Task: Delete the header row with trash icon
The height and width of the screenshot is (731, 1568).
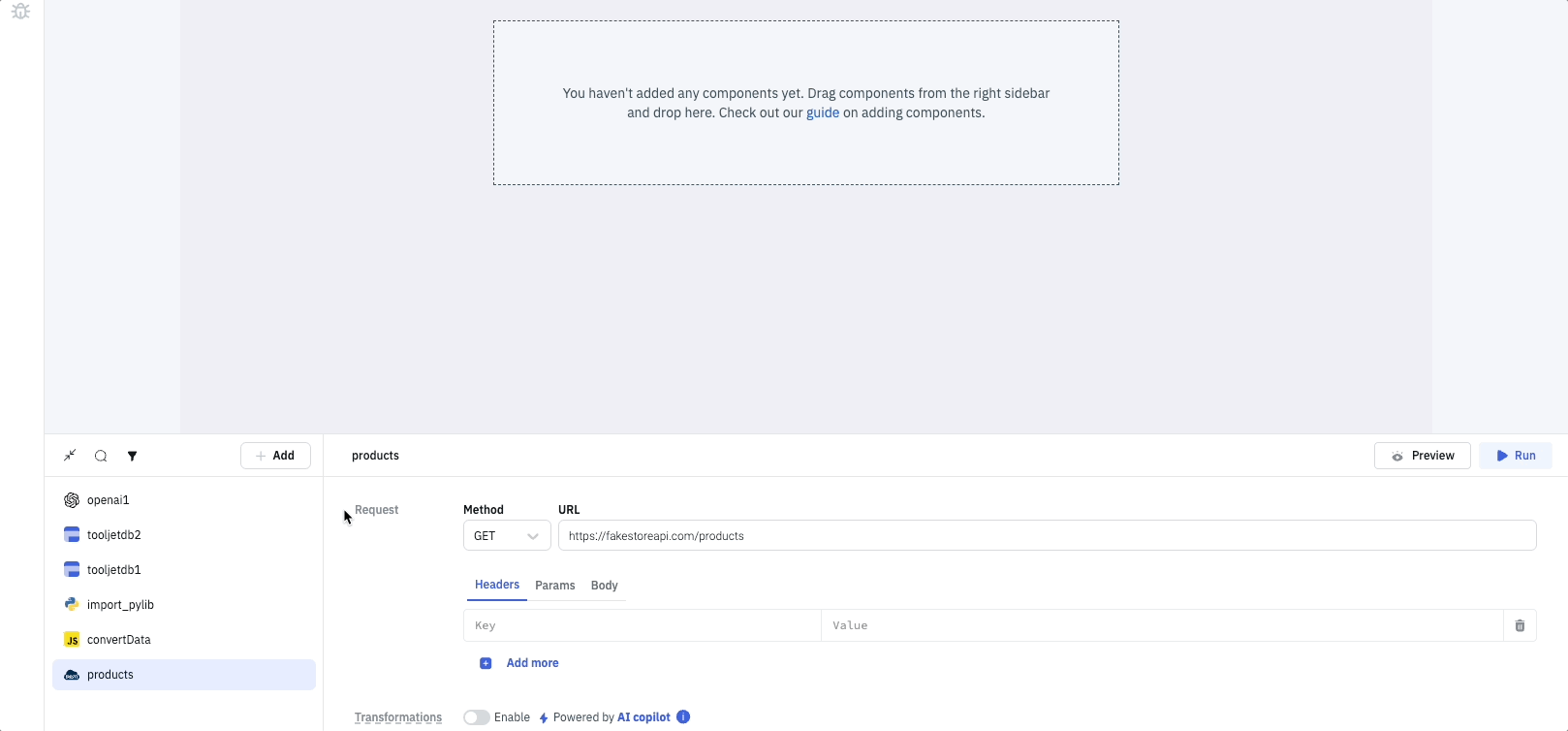Action: pyautogui.click(x=1520, y=626)
